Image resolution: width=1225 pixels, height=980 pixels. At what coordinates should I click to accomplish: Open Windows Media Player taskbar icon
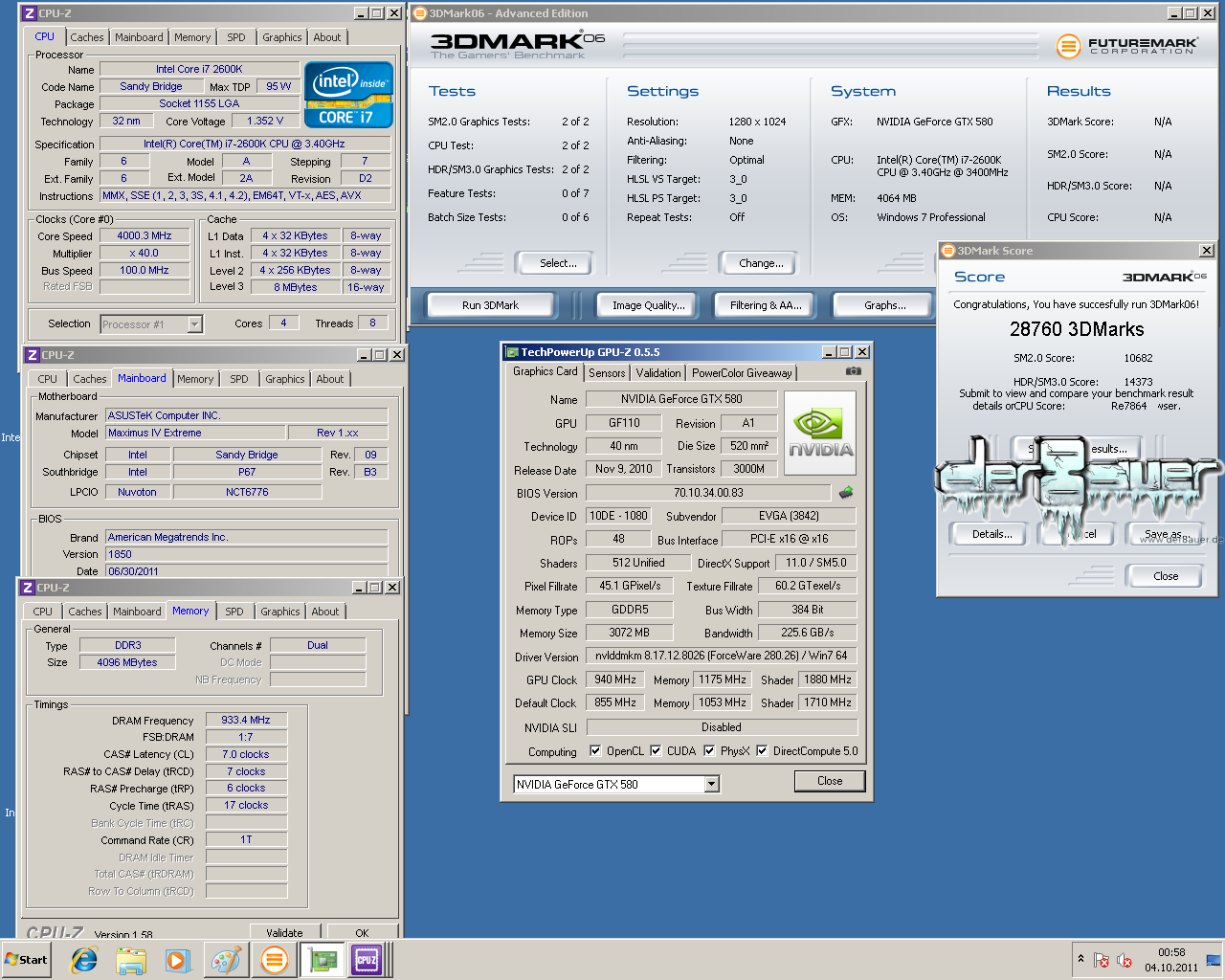tap(178, 960)
